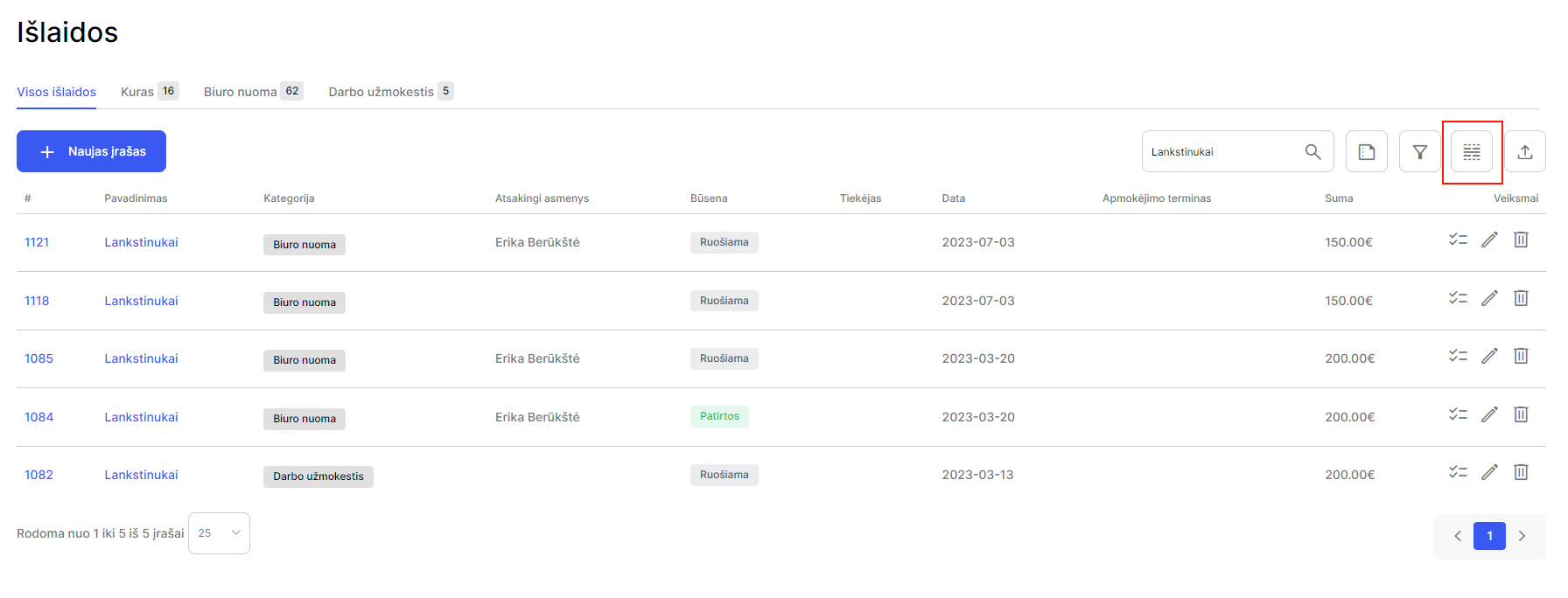The image size is (1568, 598).
Task: Open the column layout settings icon
Action: click(1472, 152)
